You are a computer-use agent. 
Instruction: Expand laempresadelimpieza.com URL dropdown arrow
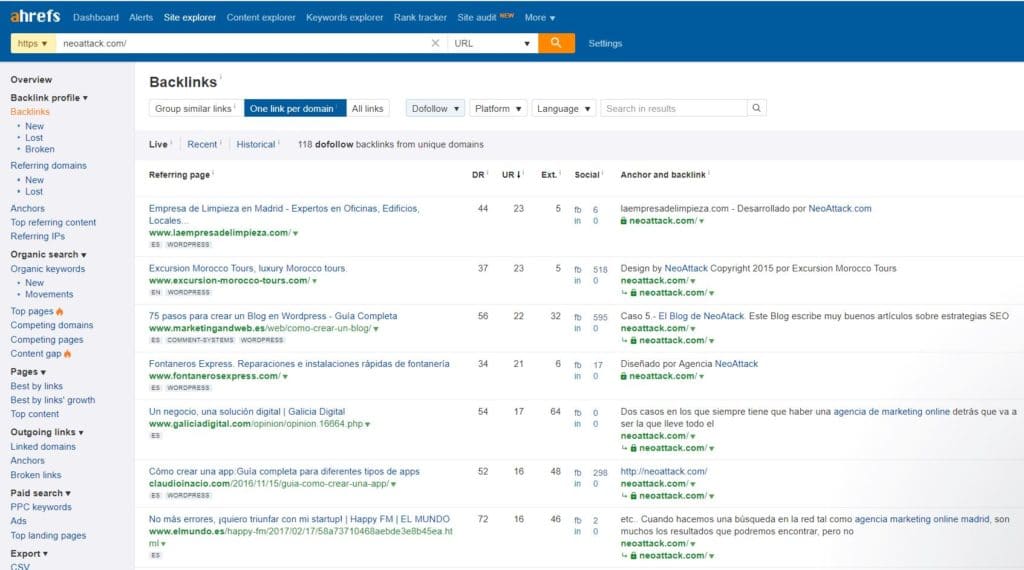point(295,233)
